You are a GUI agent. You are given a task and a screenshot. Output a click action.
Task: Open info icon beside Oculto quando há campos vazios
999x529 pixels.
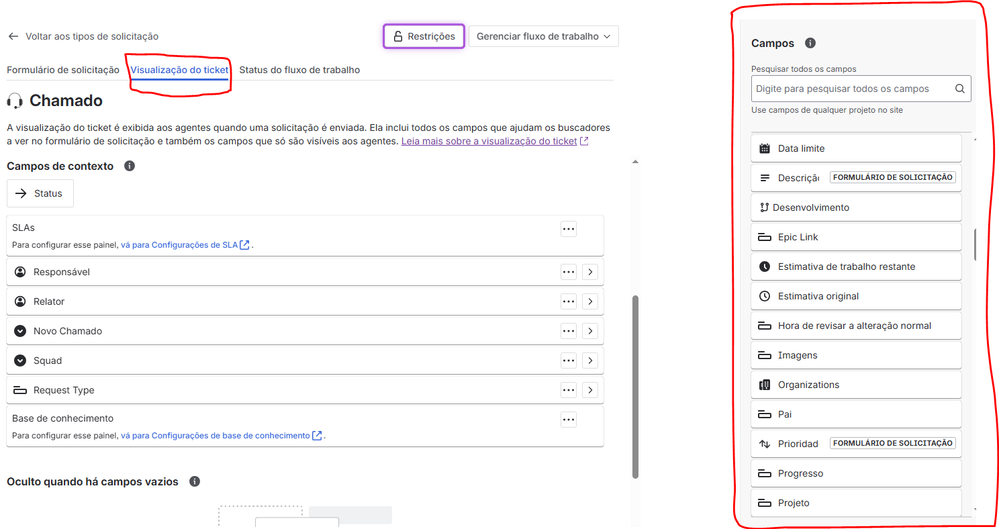click(x=195, y=481)
